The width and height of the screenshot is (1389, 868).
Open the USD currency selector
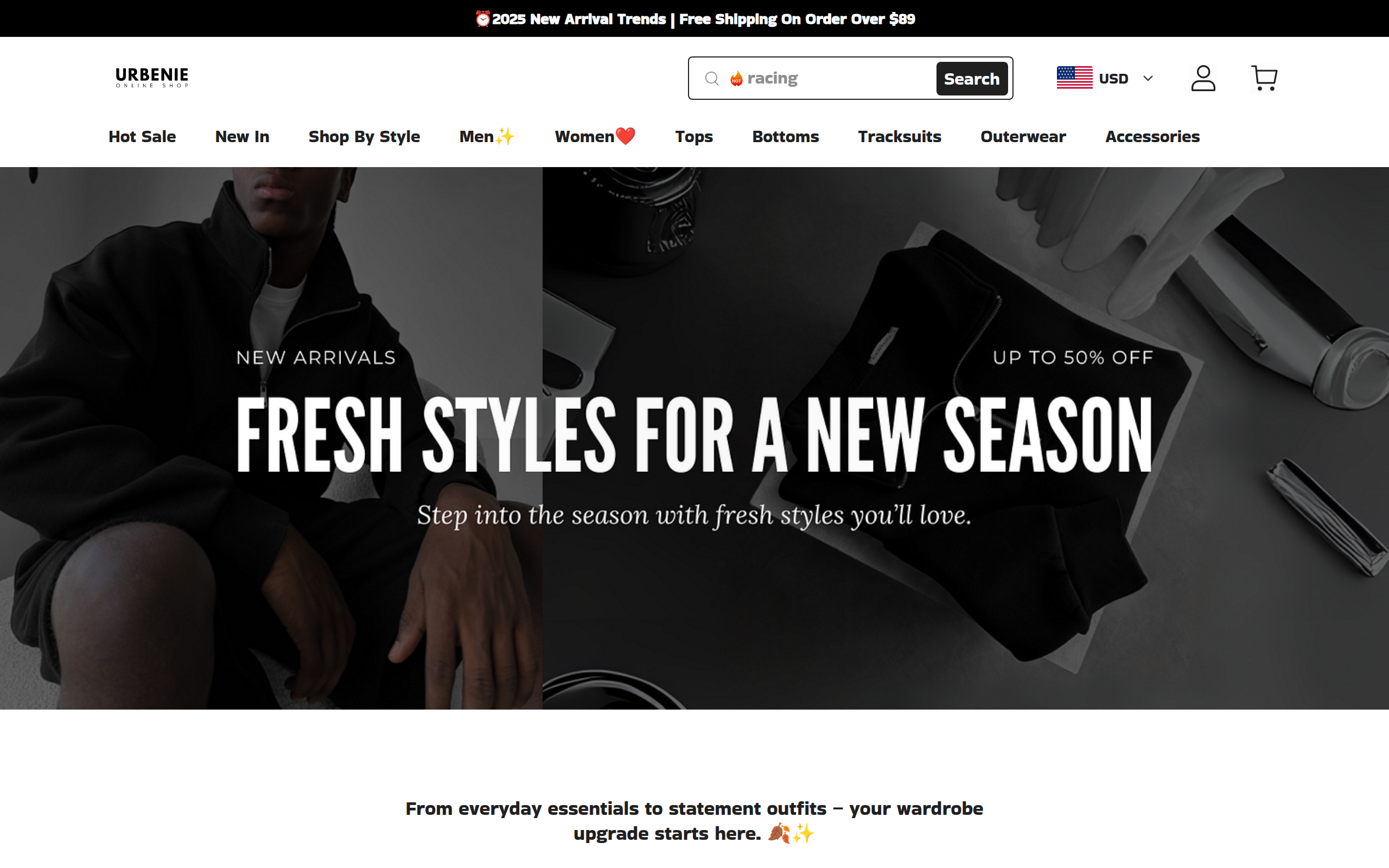tap(1105, 78)
